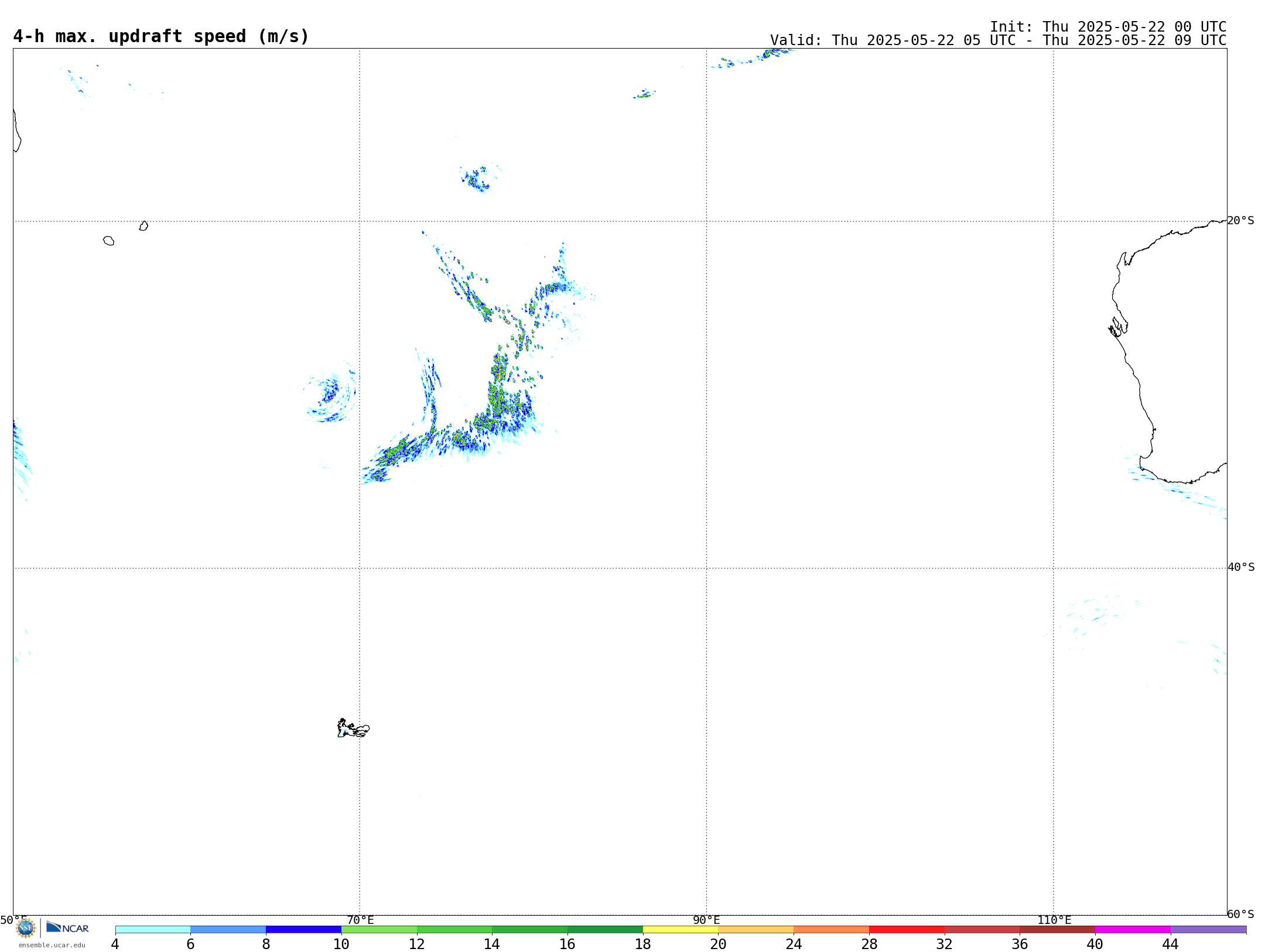Pick the dark green 16–18 m/s segment
The width and height of the screenshot is (1265, 952).
pyautogui.click(x=605, y=929)
